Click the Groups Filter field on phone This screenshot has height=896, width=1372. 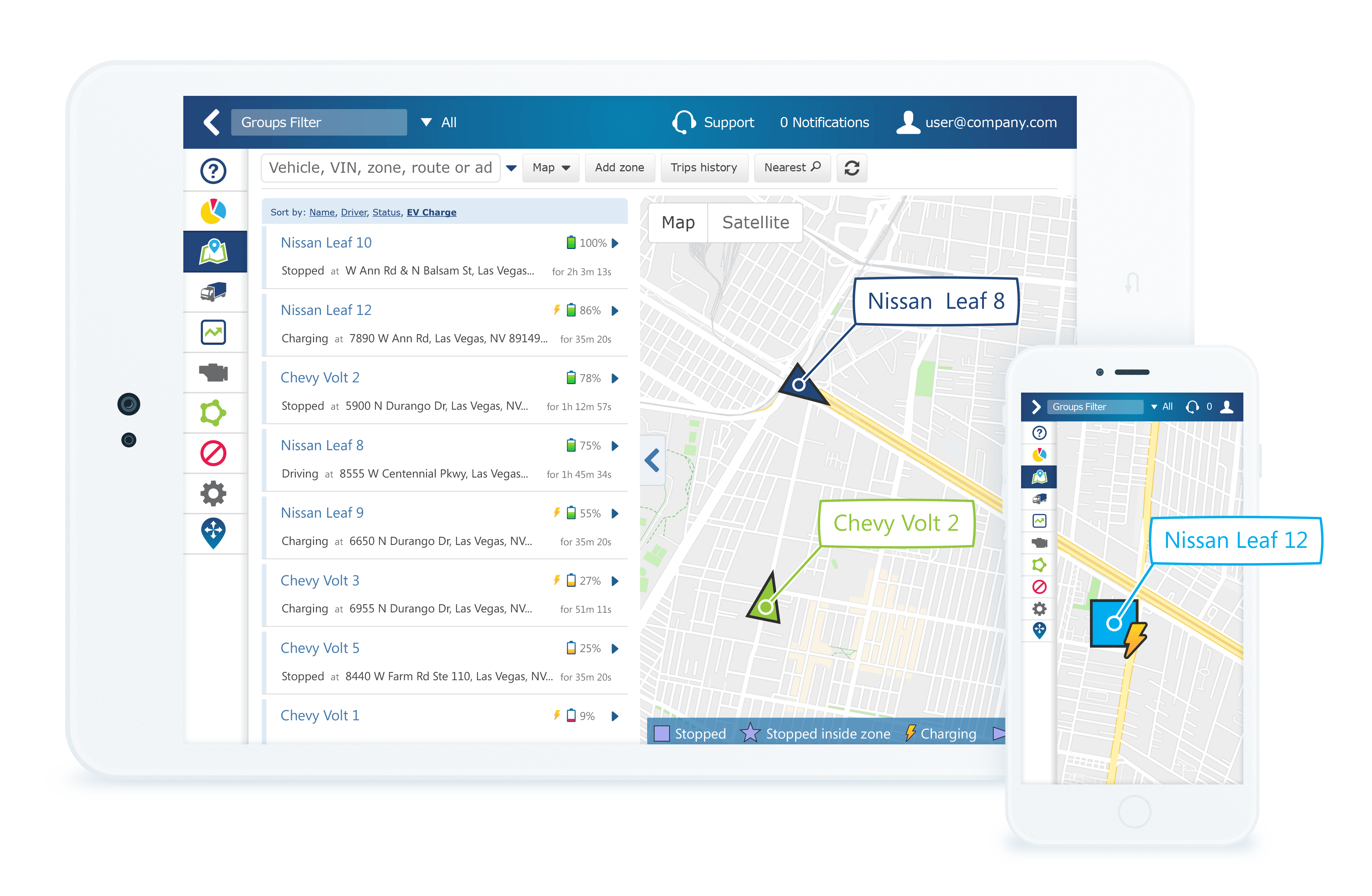[x=1095, y=407]
